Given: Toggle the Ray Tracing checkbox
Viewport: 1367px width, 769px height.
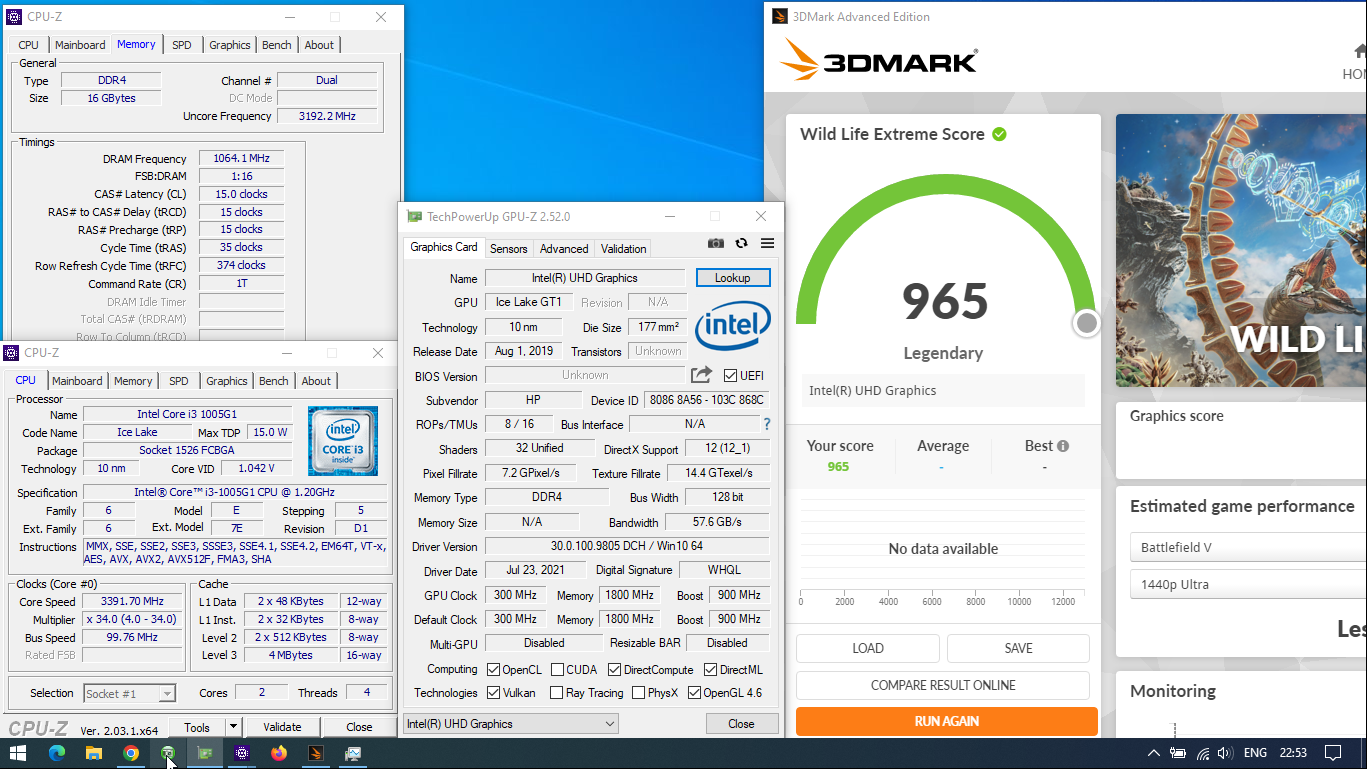Looking at the screenshot, I should [555, 693].
